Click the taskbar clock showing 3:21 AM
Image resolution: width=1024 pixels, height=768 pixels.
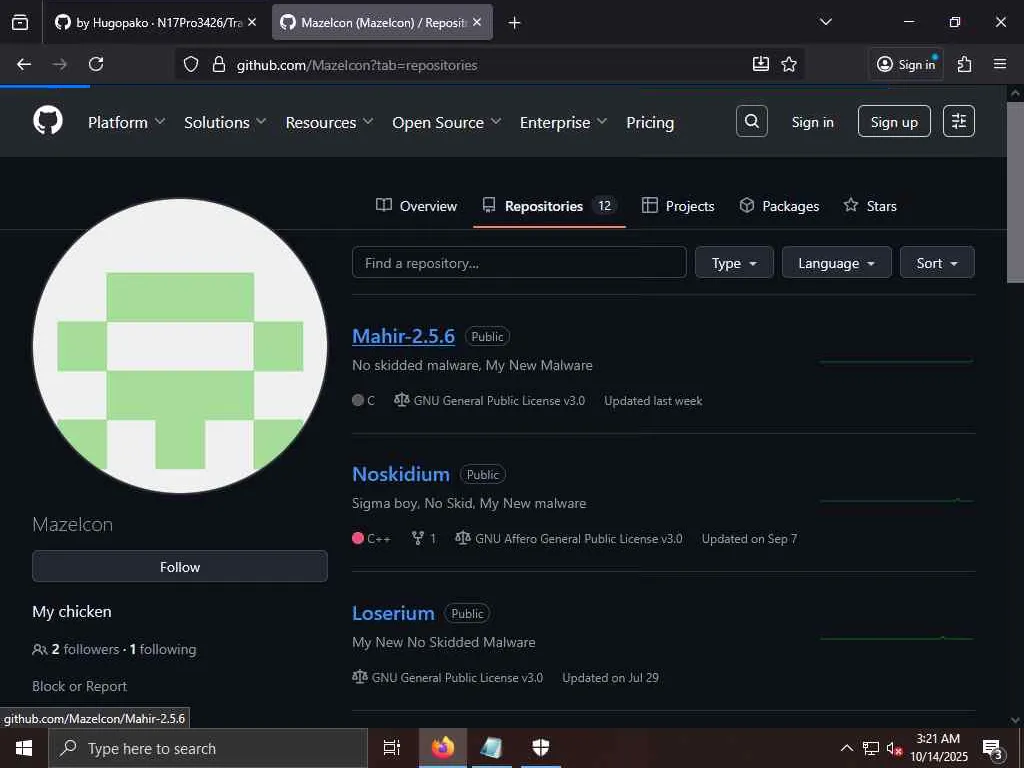click(938, 748)
